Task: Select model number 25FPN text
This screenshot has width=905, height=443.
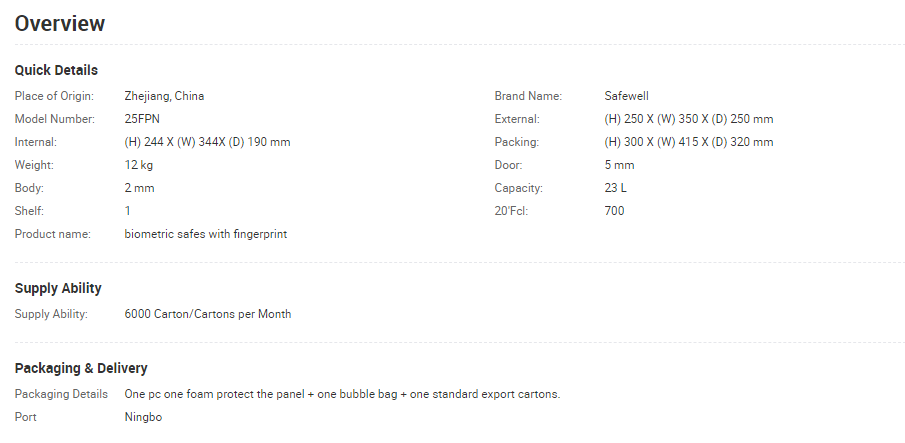Action: click(x=142, y=119)
